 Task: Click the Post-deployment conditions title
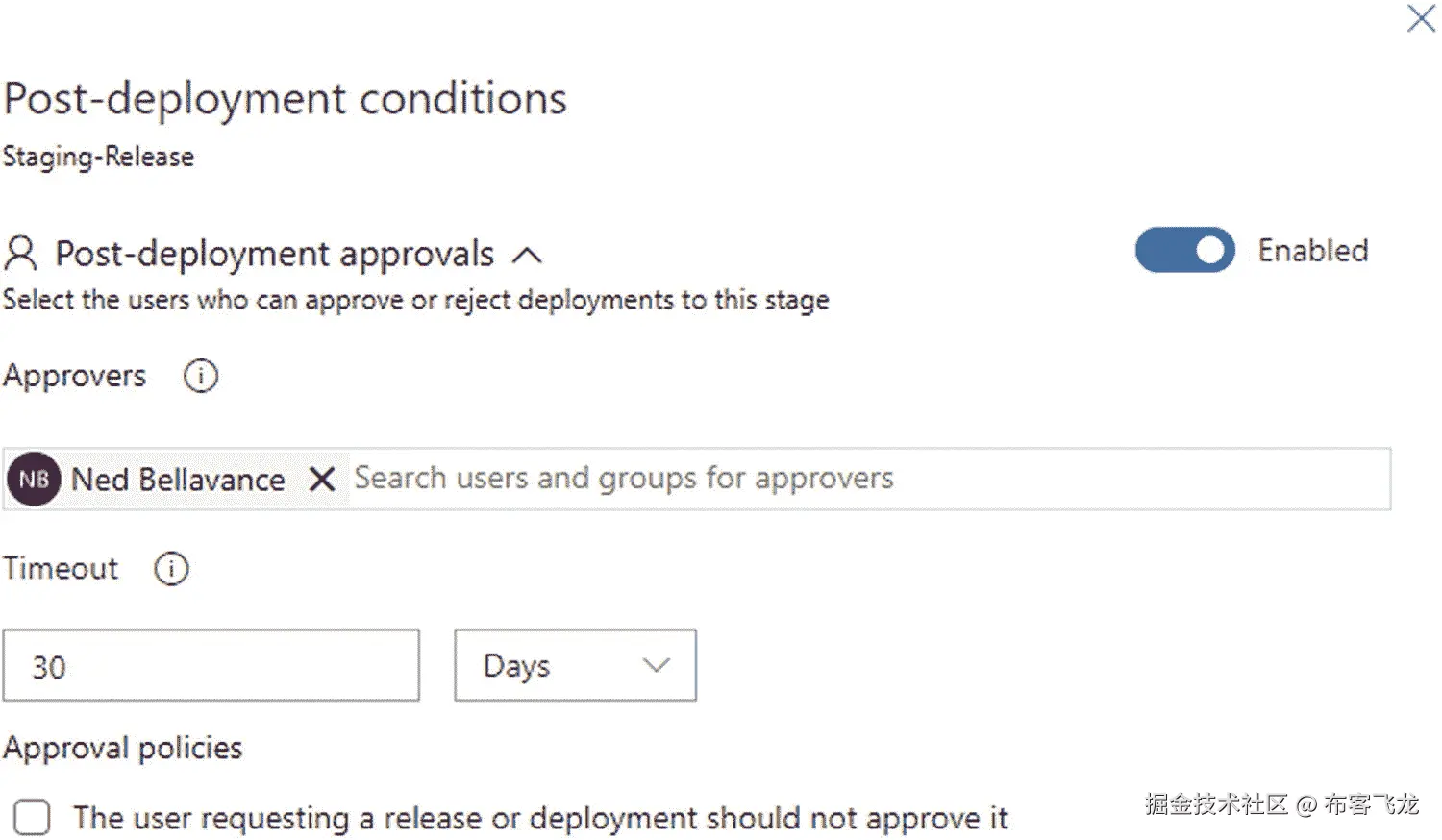[x=285, y=99]
